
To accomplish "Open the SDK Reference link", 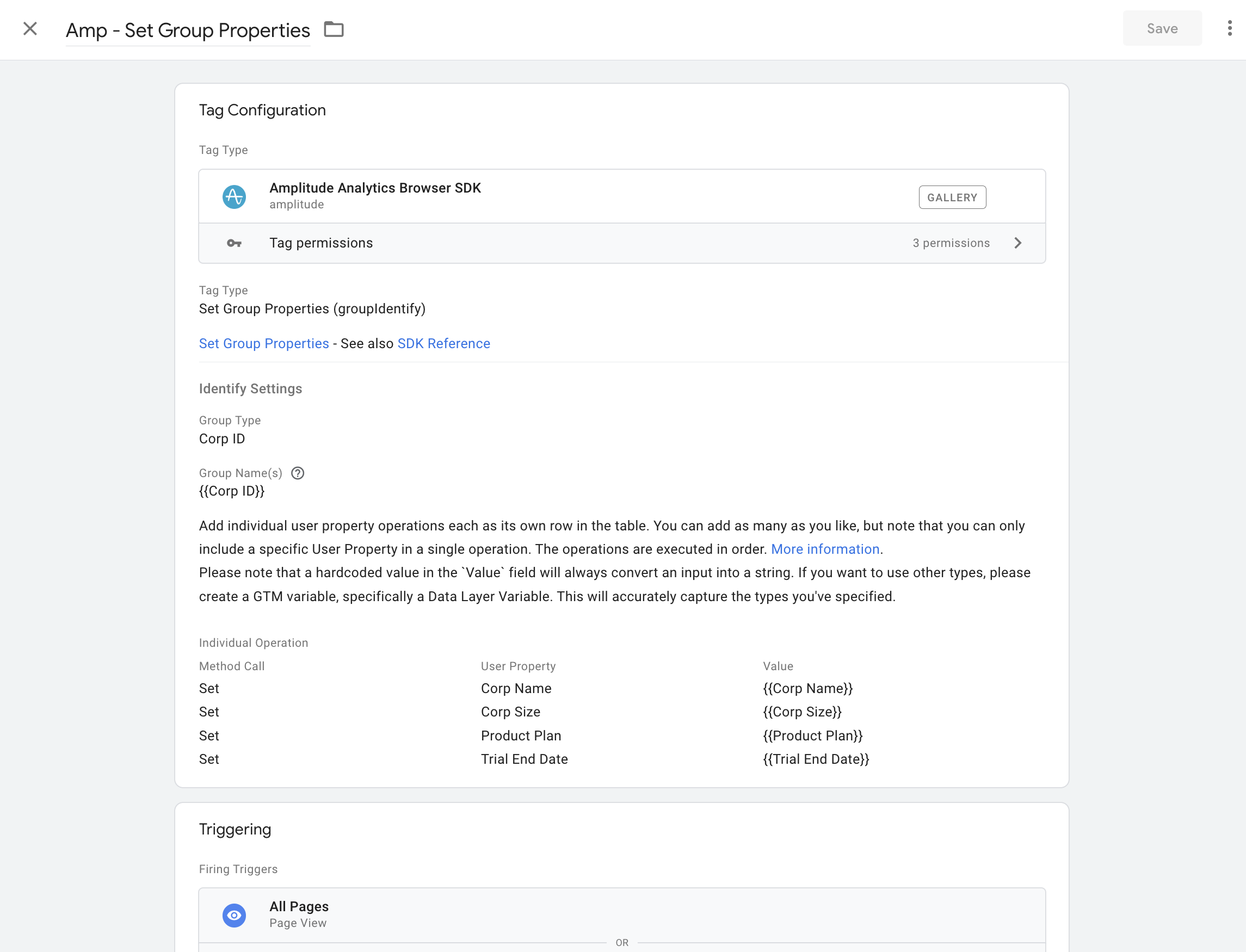I will click(443, 343).
